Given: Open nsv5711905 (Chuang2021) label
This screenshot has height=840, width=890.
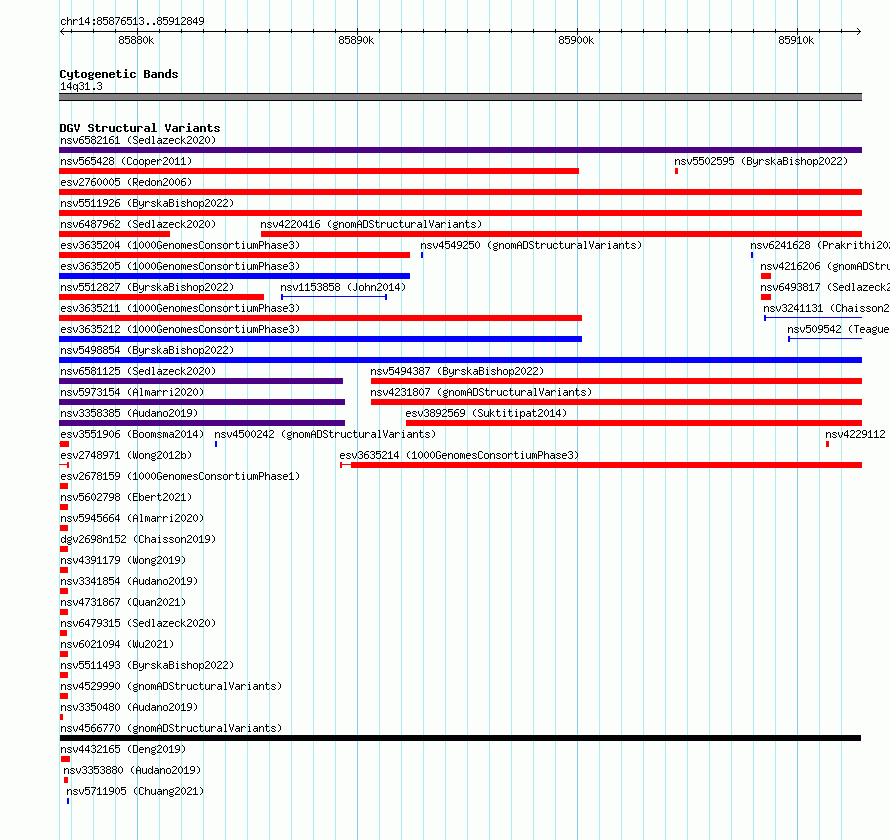Looking at the screenshot, I should (x=135, y=791).
